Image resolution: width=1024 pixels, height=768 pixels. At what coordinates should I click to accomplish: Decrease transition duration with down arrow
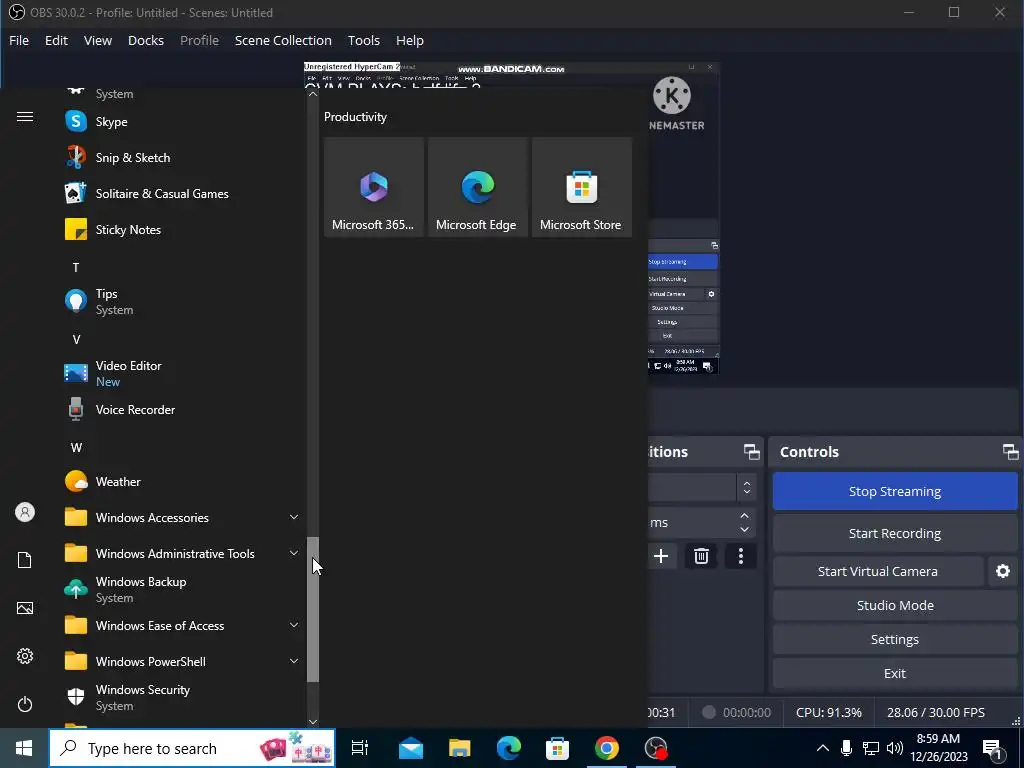tap(744, 530)
